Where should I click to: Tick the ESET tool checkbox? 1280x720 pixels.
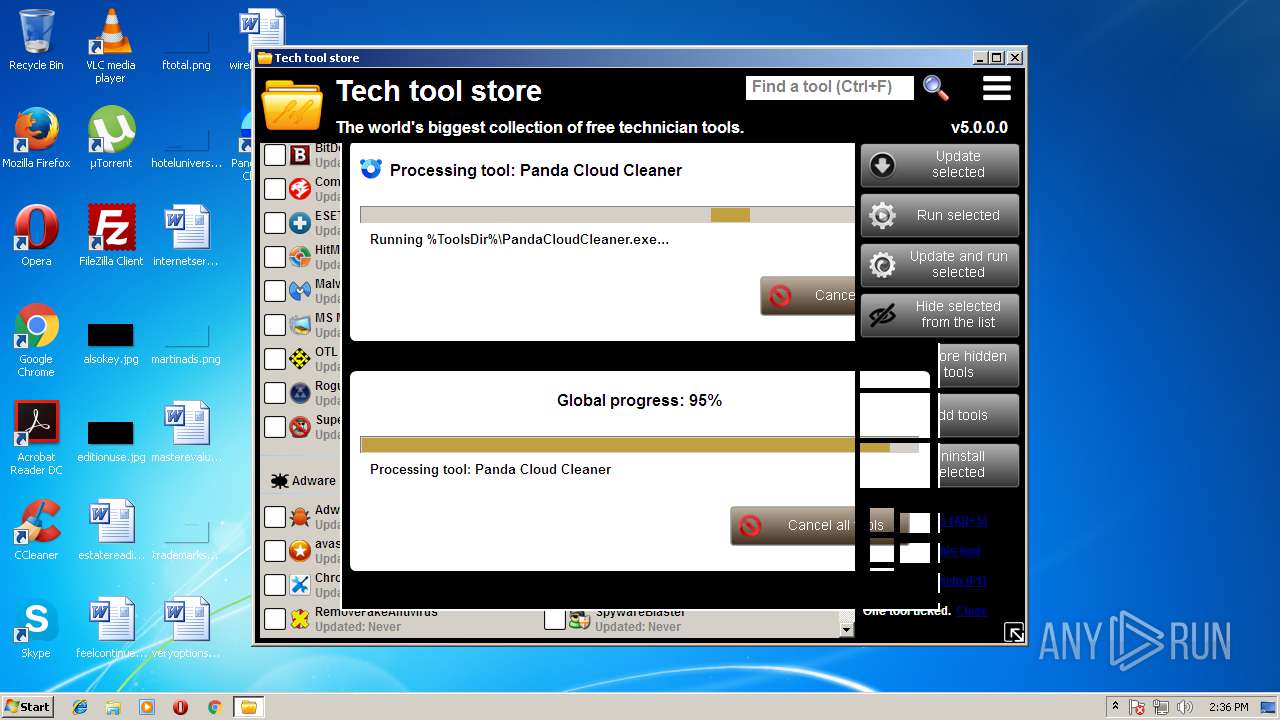[x=275, y=223]
